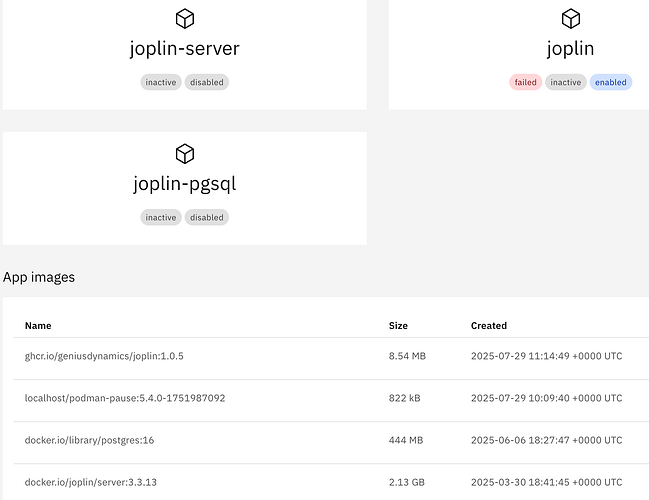Image resolution: width=649 pixels, height=500 pixels.
Task: Open the joplin card title
Action: click(x=571, y=49)
